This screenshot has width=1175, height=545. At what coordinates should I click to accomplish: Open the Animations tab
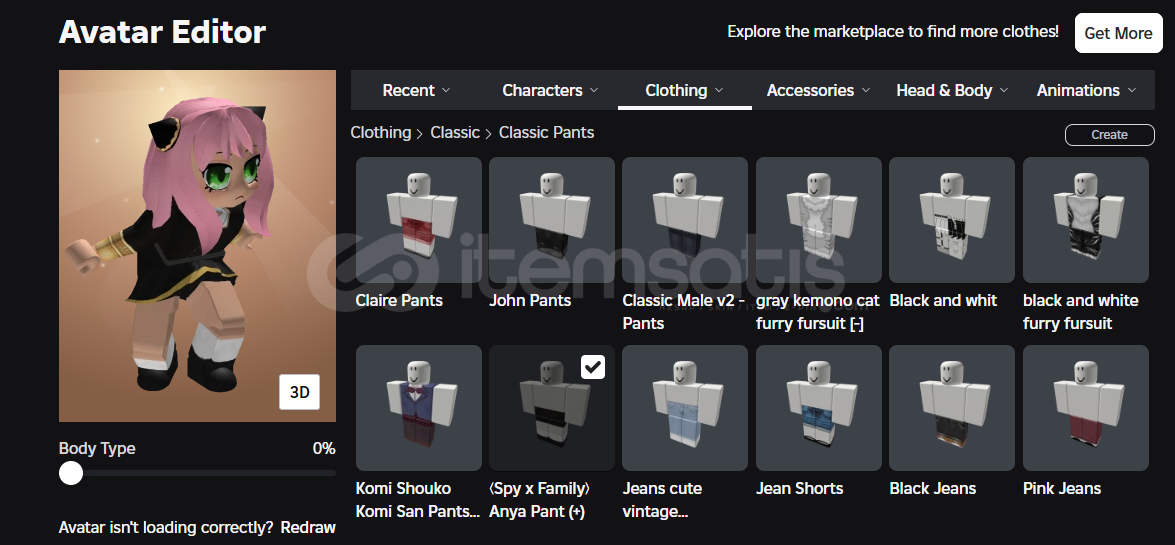pyautogui.click(x=1087, y=90)
